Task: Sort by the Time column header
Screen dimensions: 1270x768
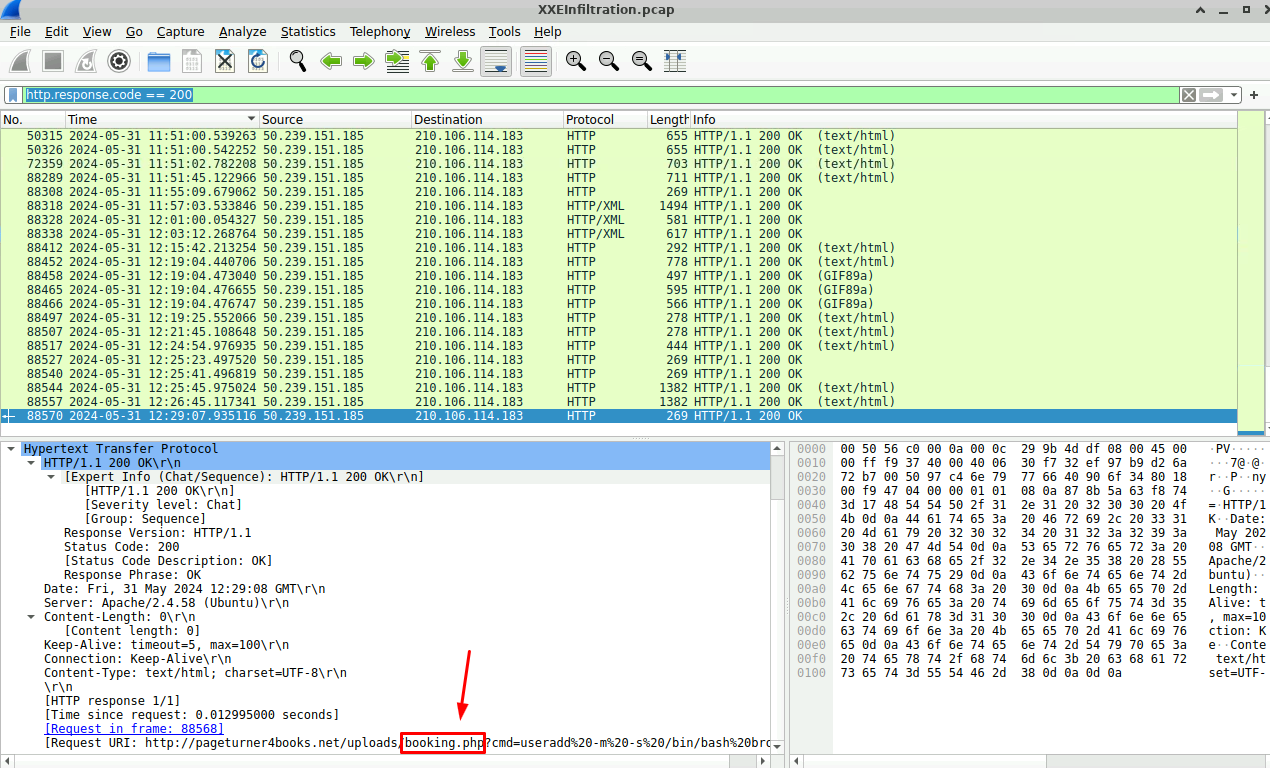Action: [x=161, y=119]
